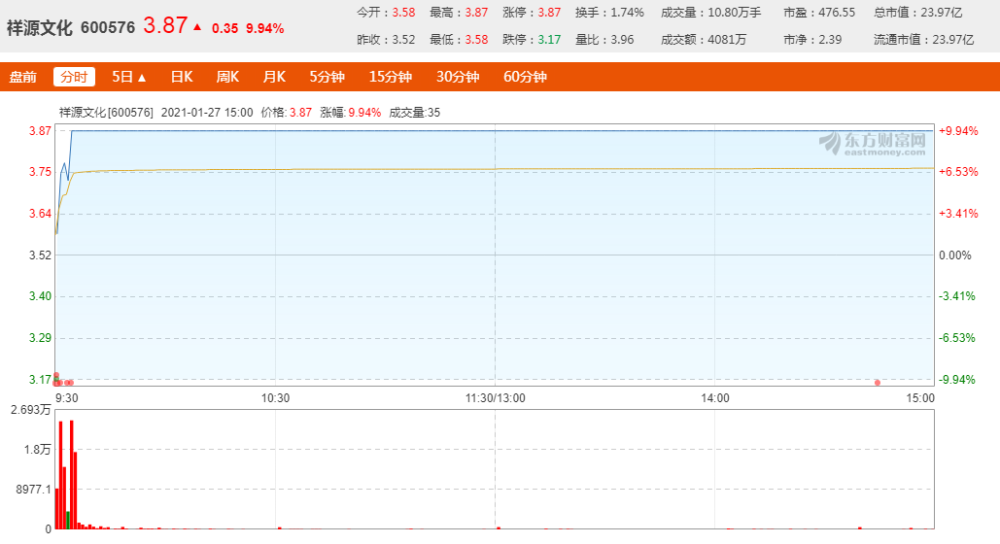Open the 月K monthly candlestick tab

(x=274, y=77)
